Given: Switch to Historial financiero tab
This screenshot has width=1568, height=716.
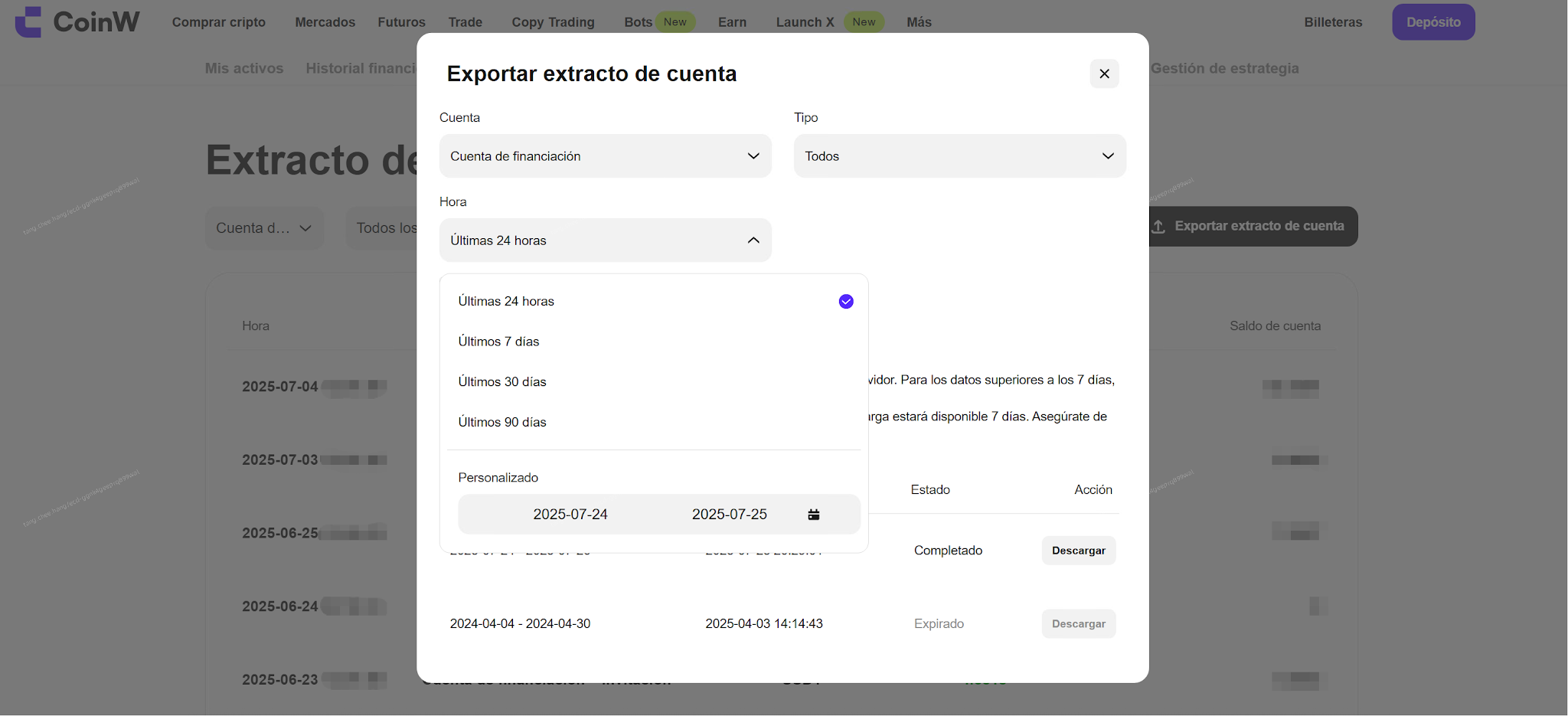Looking at the screenshot, I should pyautogui.click(x=361, y=68).
